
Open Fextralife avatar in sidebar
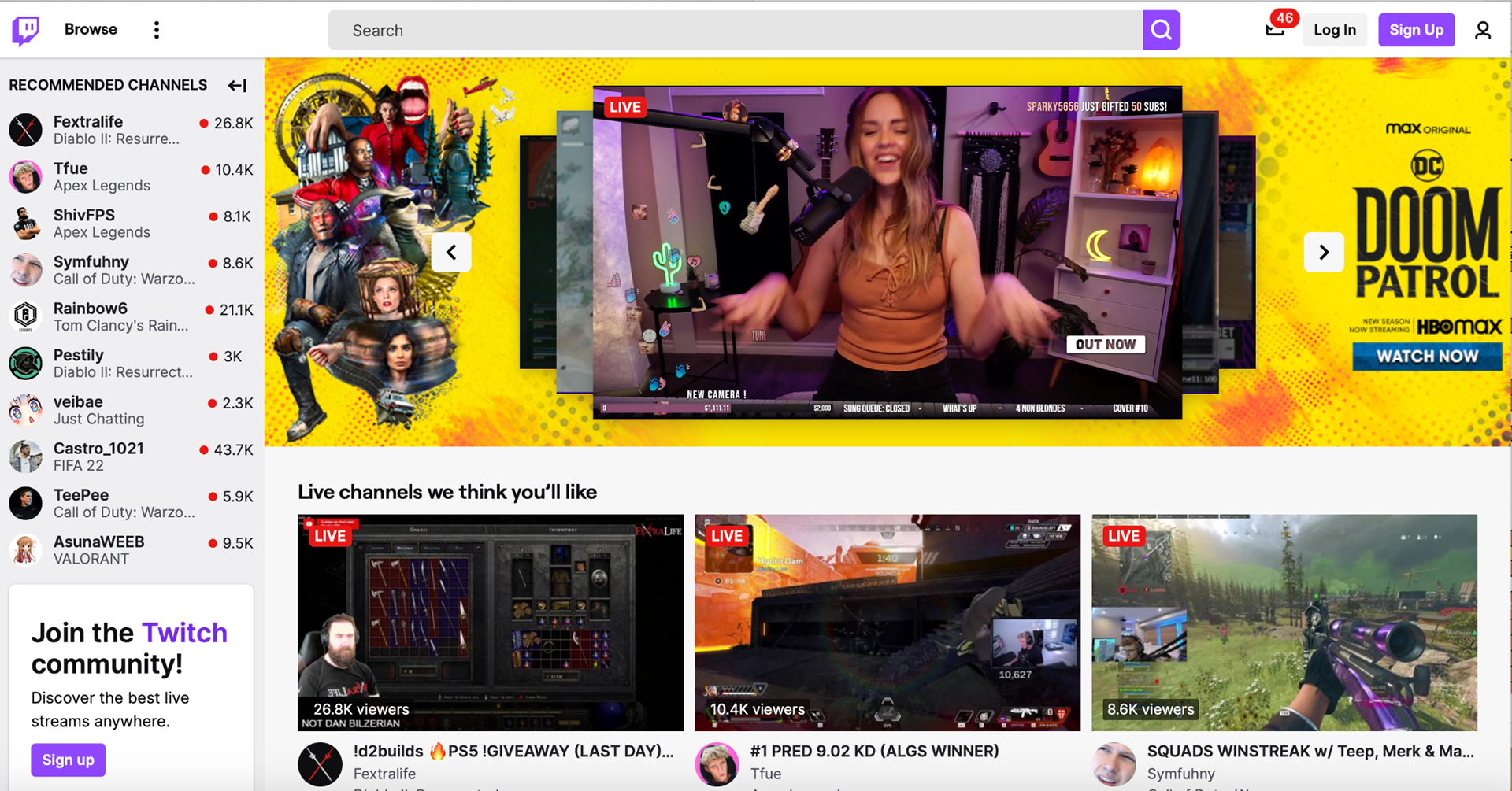tap(25, 130)
